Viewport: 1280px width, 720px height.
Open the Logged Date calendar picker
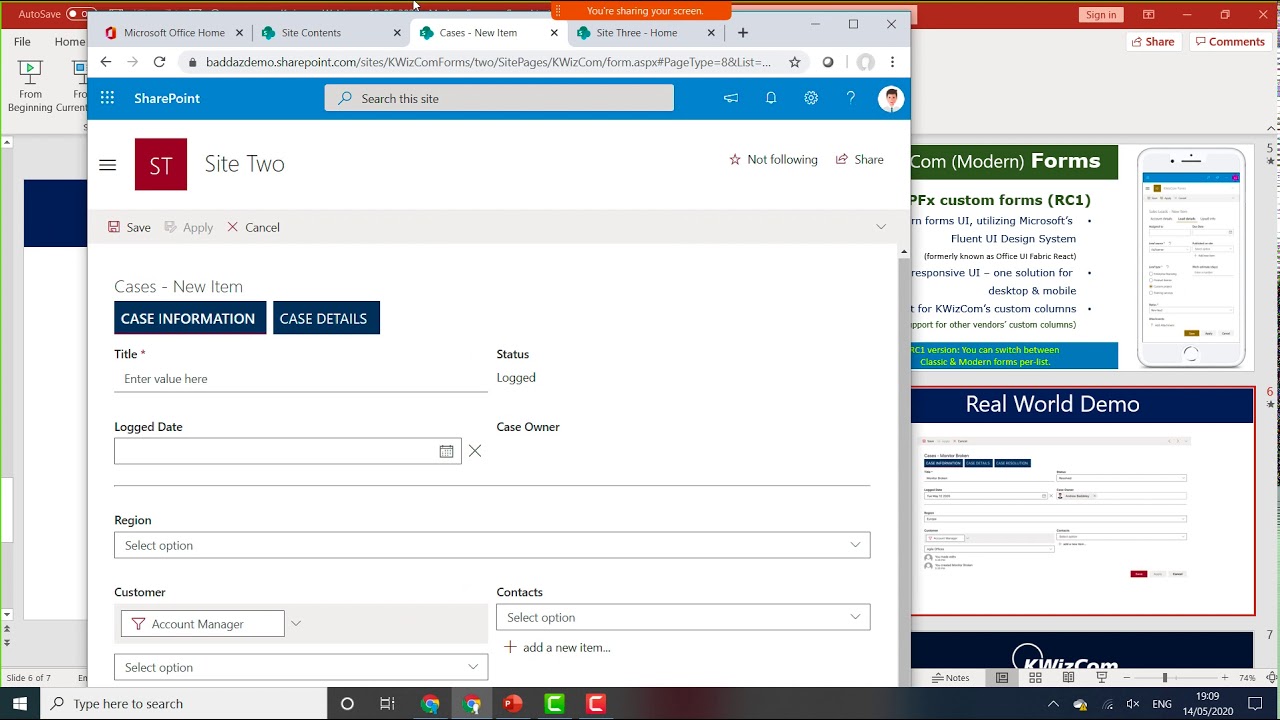click(x=446, y=451)
